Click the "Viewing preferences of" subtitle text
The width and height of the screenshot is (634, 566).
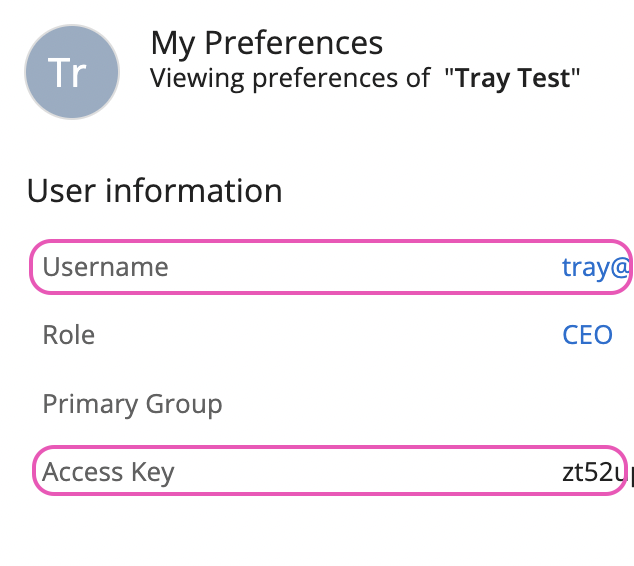tap(290, 78)
